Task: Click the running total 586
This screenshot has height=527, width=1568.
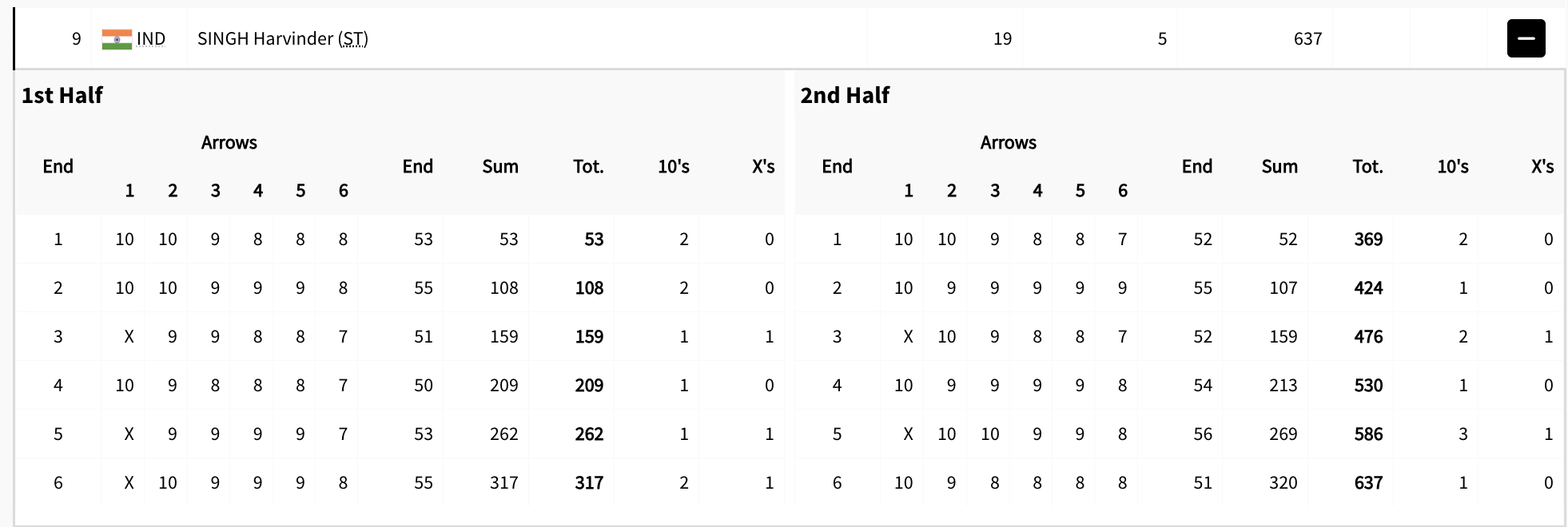Action: (1368, 434)
